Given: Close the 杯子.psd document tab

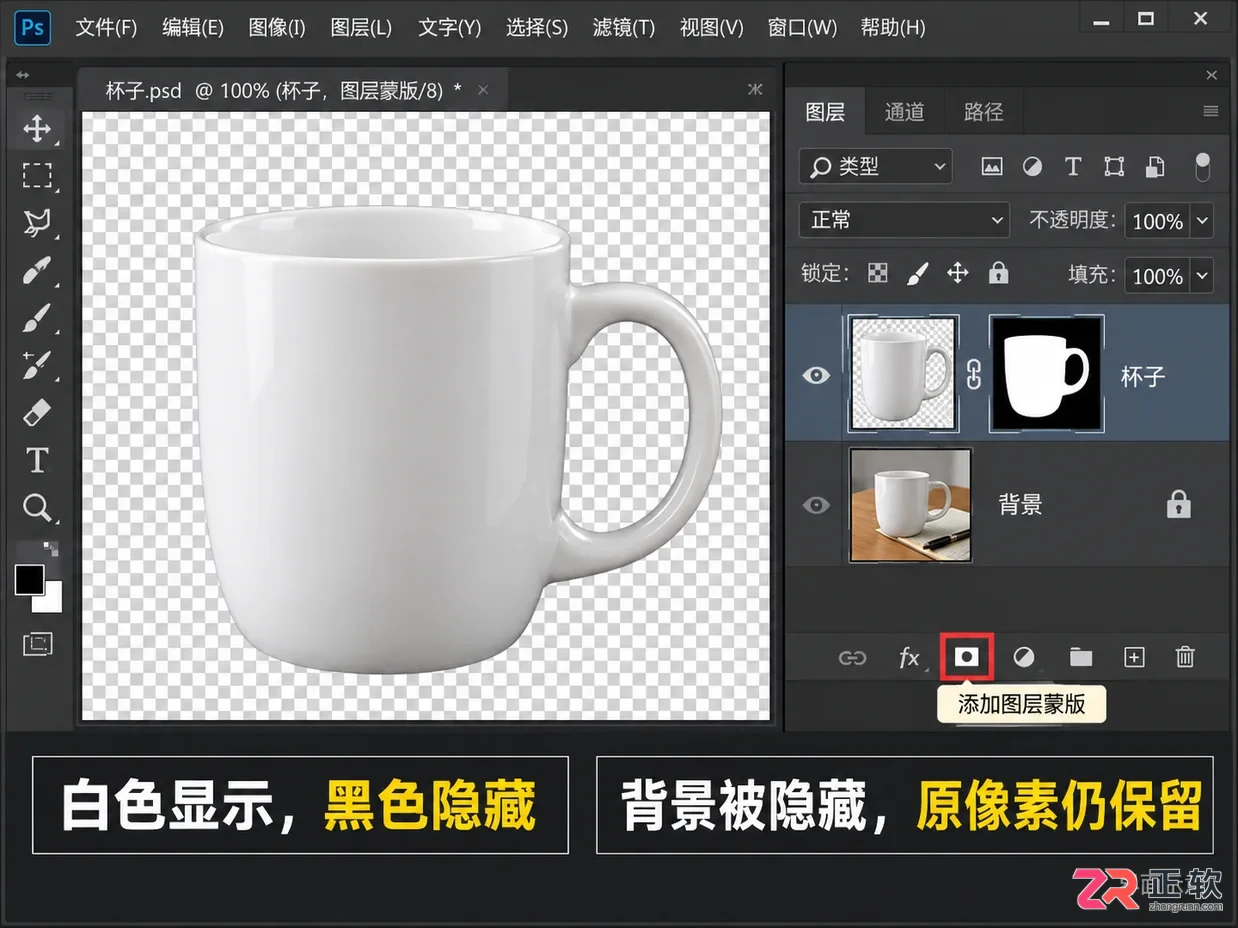Looking at the screenshot, I should (x=483, y=90).
